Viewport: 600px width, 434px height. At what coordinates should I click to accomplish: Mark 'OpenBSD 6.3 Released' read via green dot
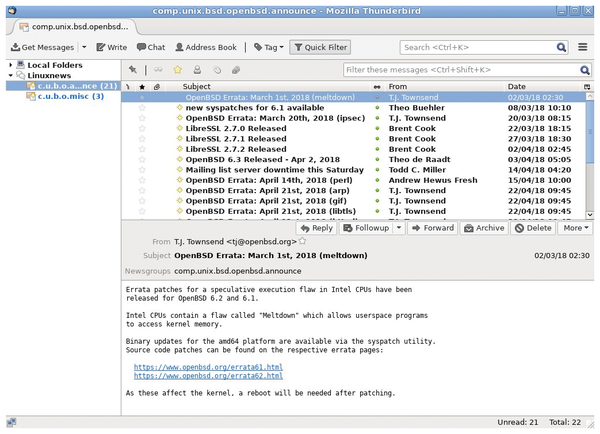pos(377,160)
